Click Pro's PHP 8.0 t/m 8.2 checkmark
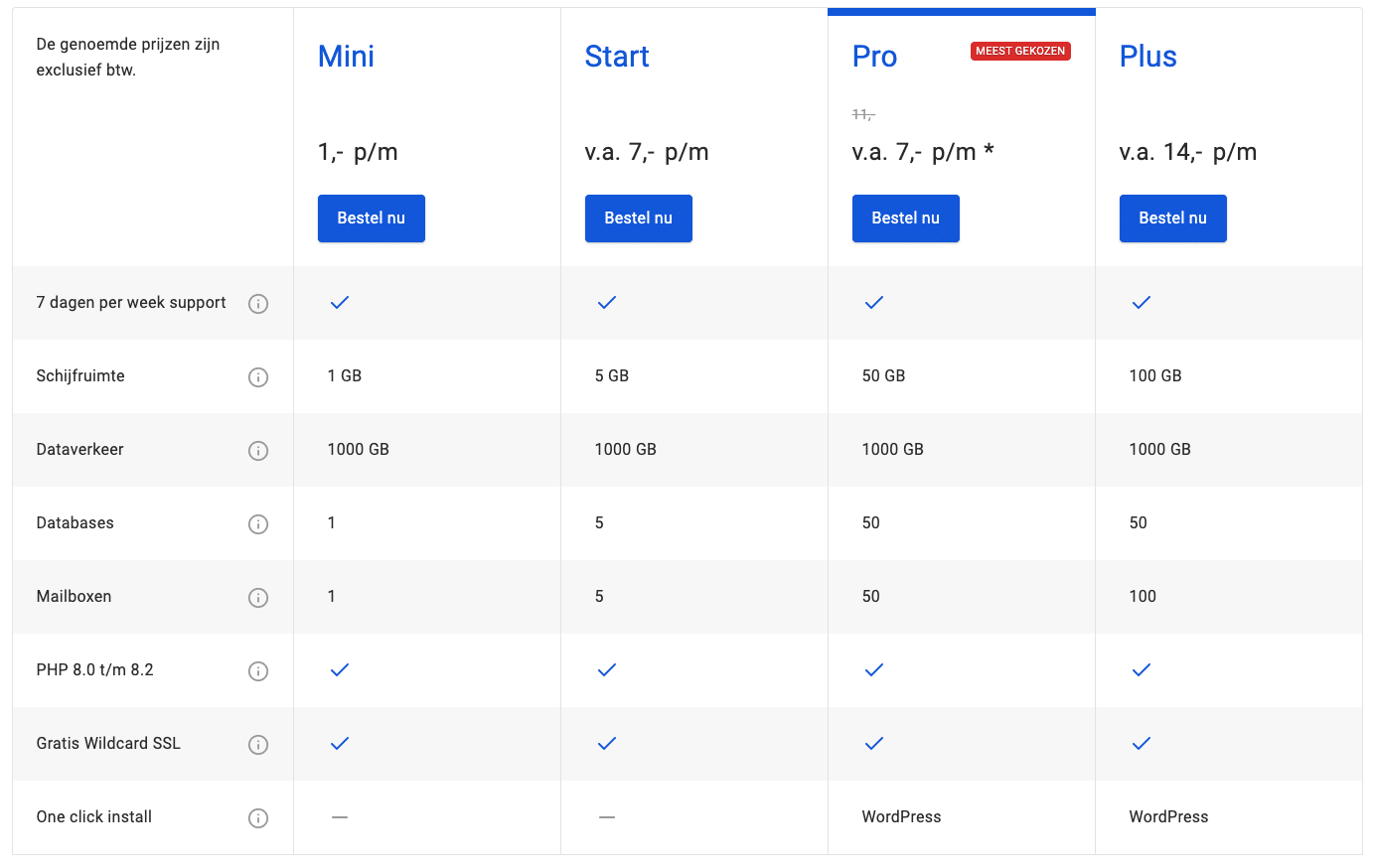The height and width of the screenshot is (868, 1375). (x=874, y=669)
